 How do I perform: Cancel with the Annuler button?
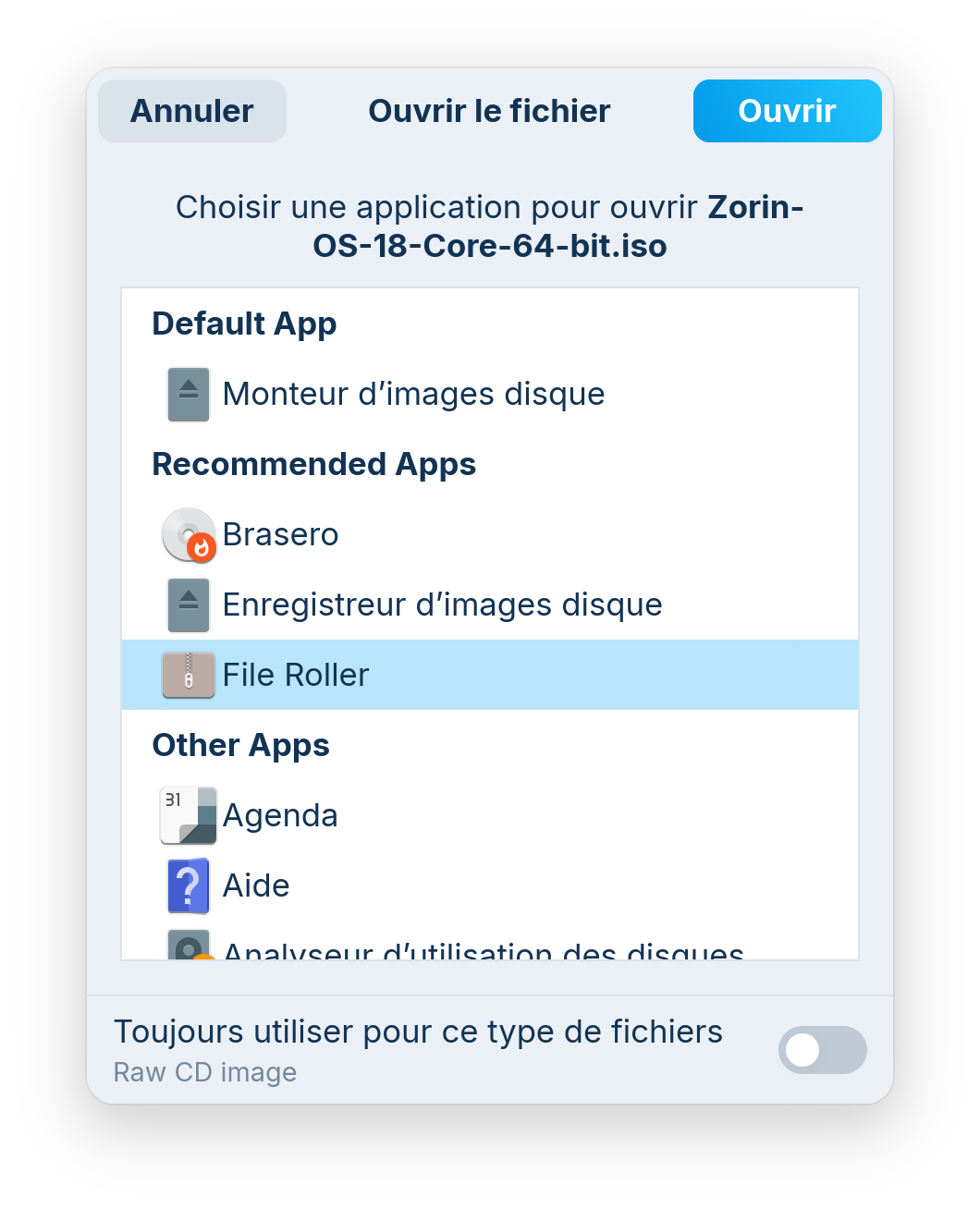[x=192, y=111]
